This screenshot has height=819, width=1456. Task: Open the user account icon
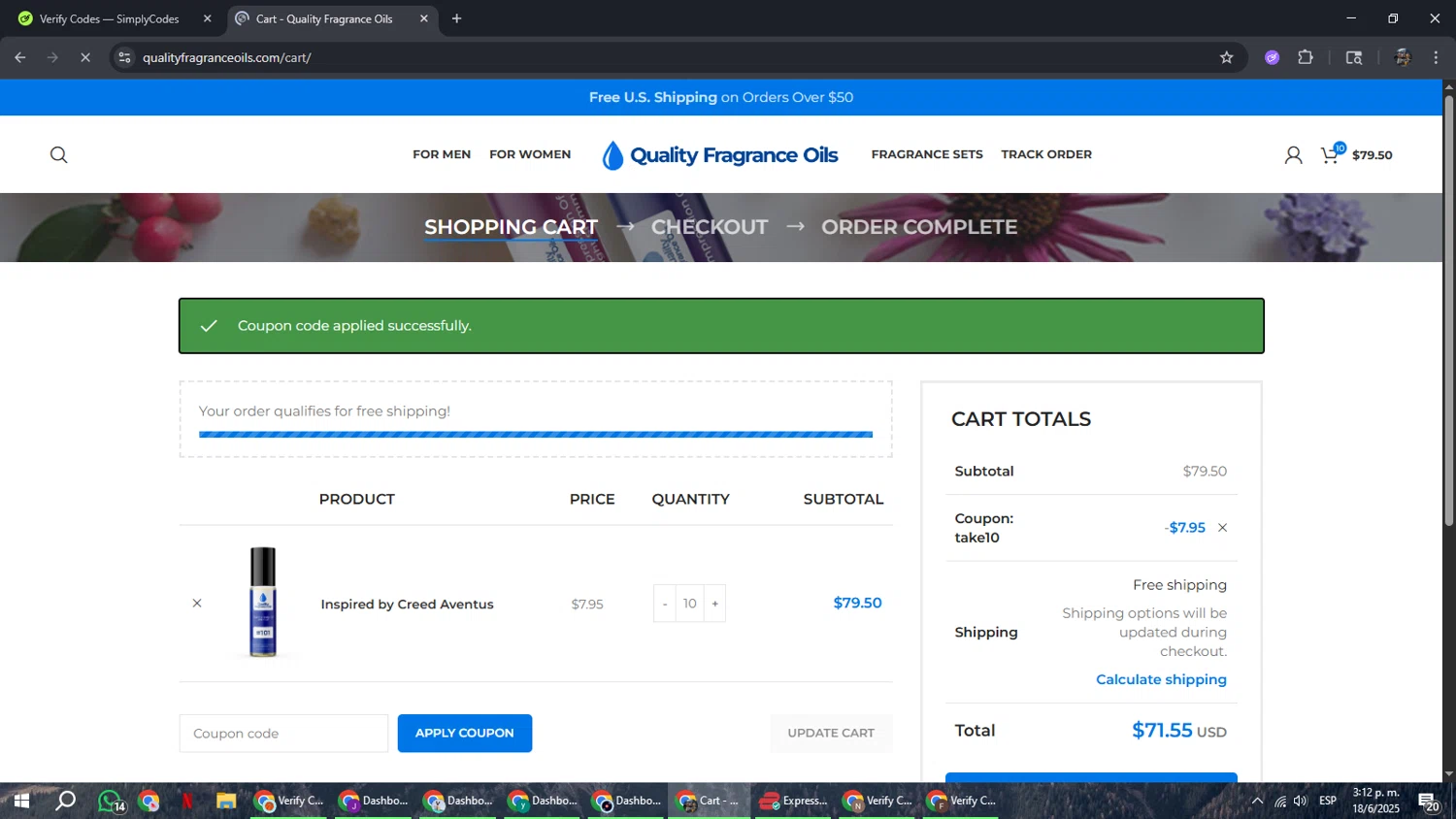1293,155
